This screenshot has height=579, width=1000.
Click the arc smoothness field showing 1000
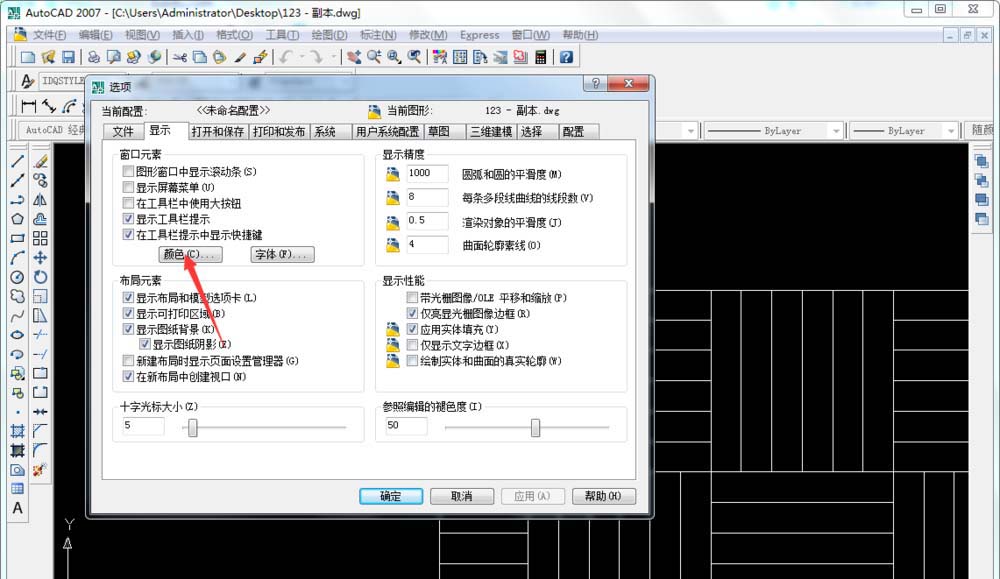[427, 173]
